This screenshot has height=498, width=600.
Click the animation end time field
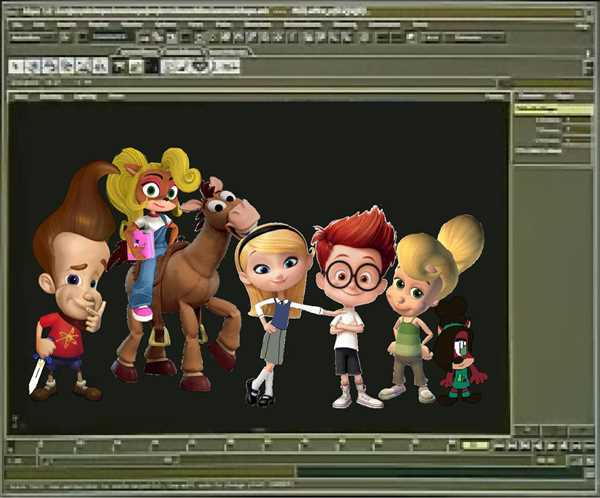point(548,460)
